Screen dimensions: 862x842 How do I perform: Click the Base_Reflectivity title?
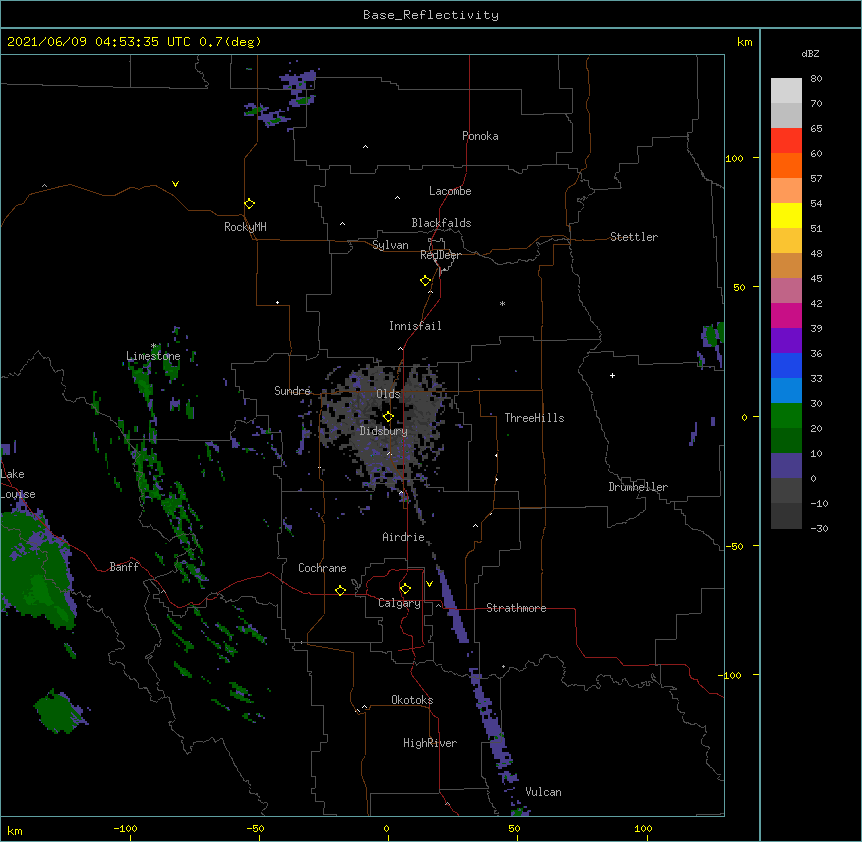pos(431,15)
